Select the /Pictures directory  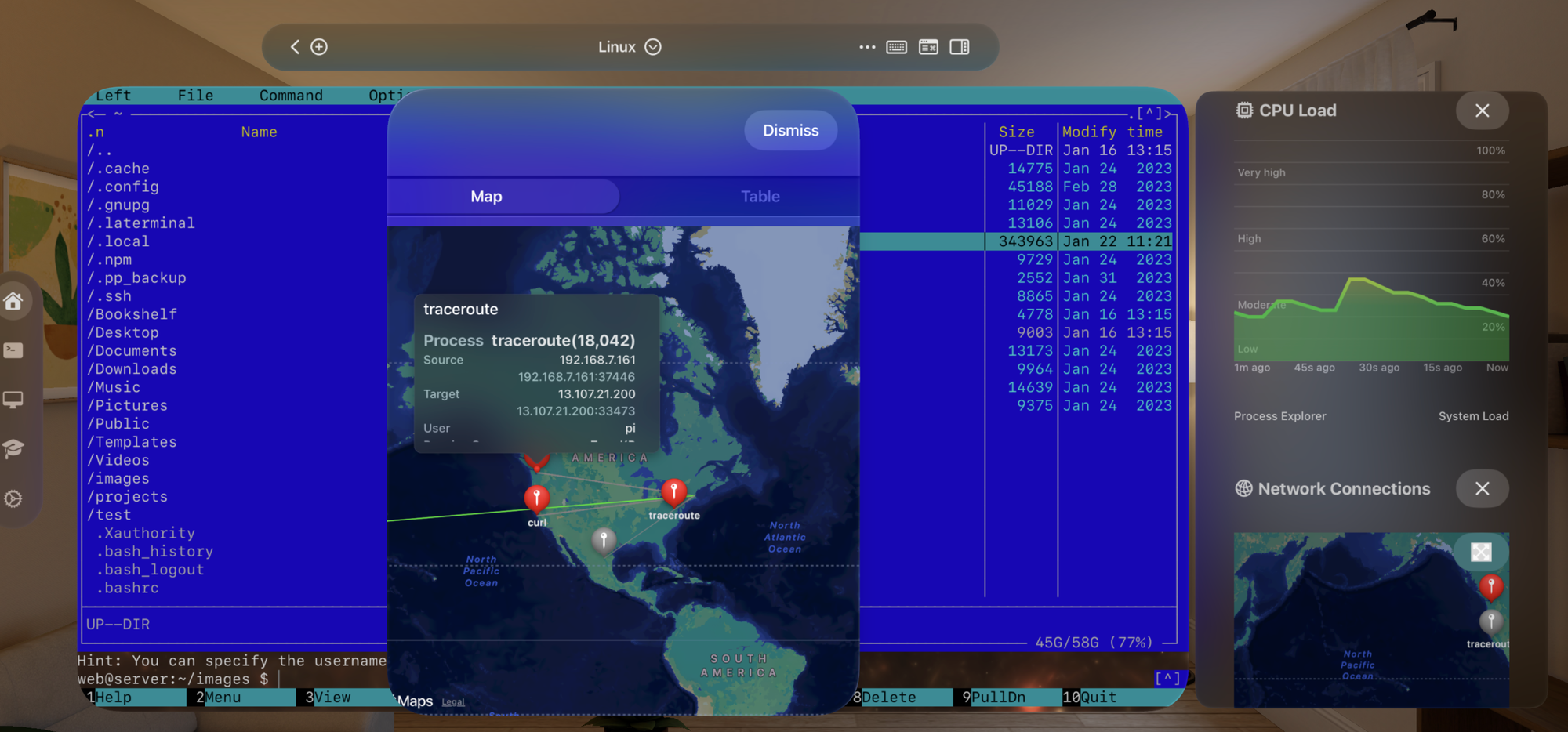coord(127,406)
